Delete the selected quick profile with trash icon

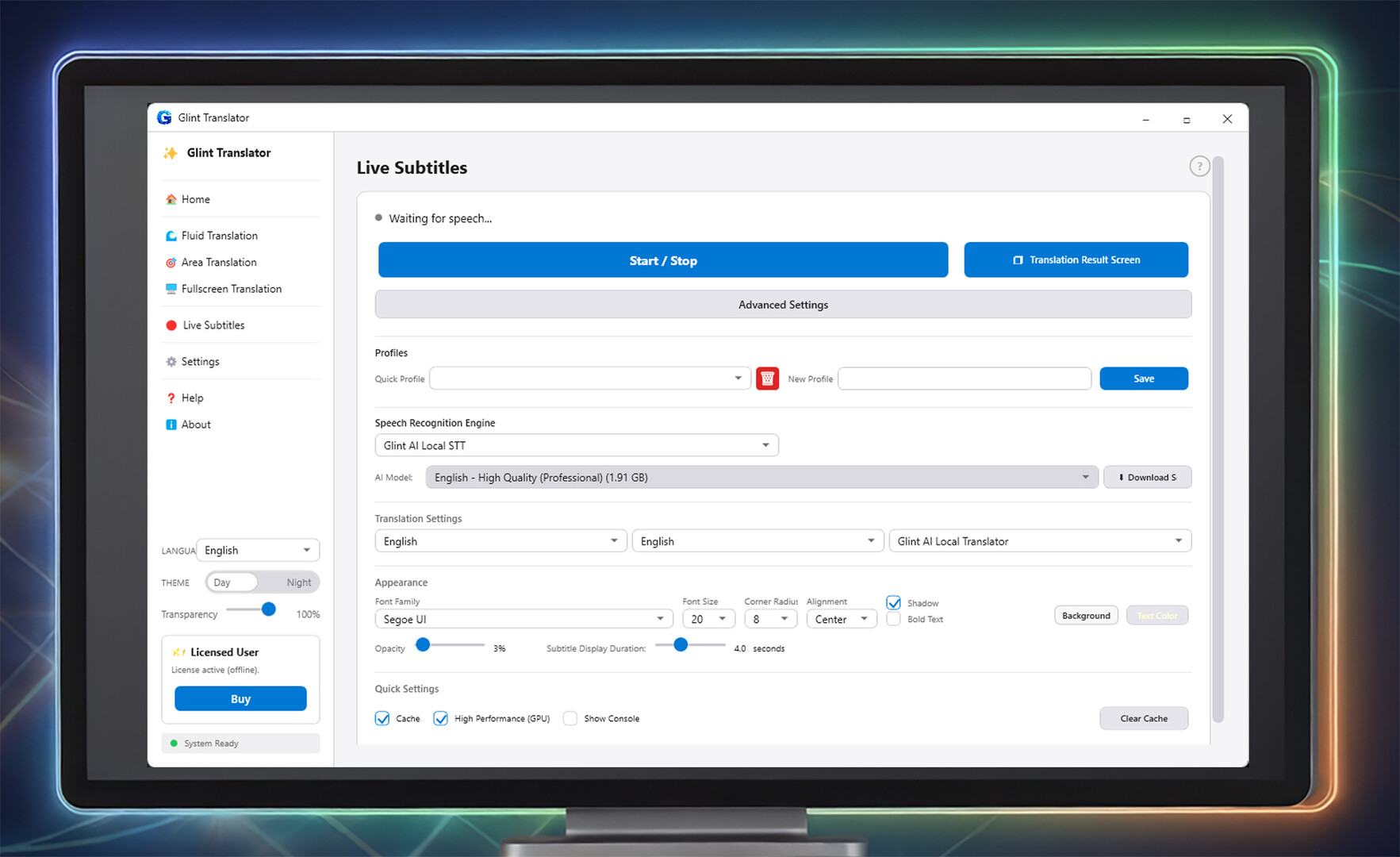(767, 379)
